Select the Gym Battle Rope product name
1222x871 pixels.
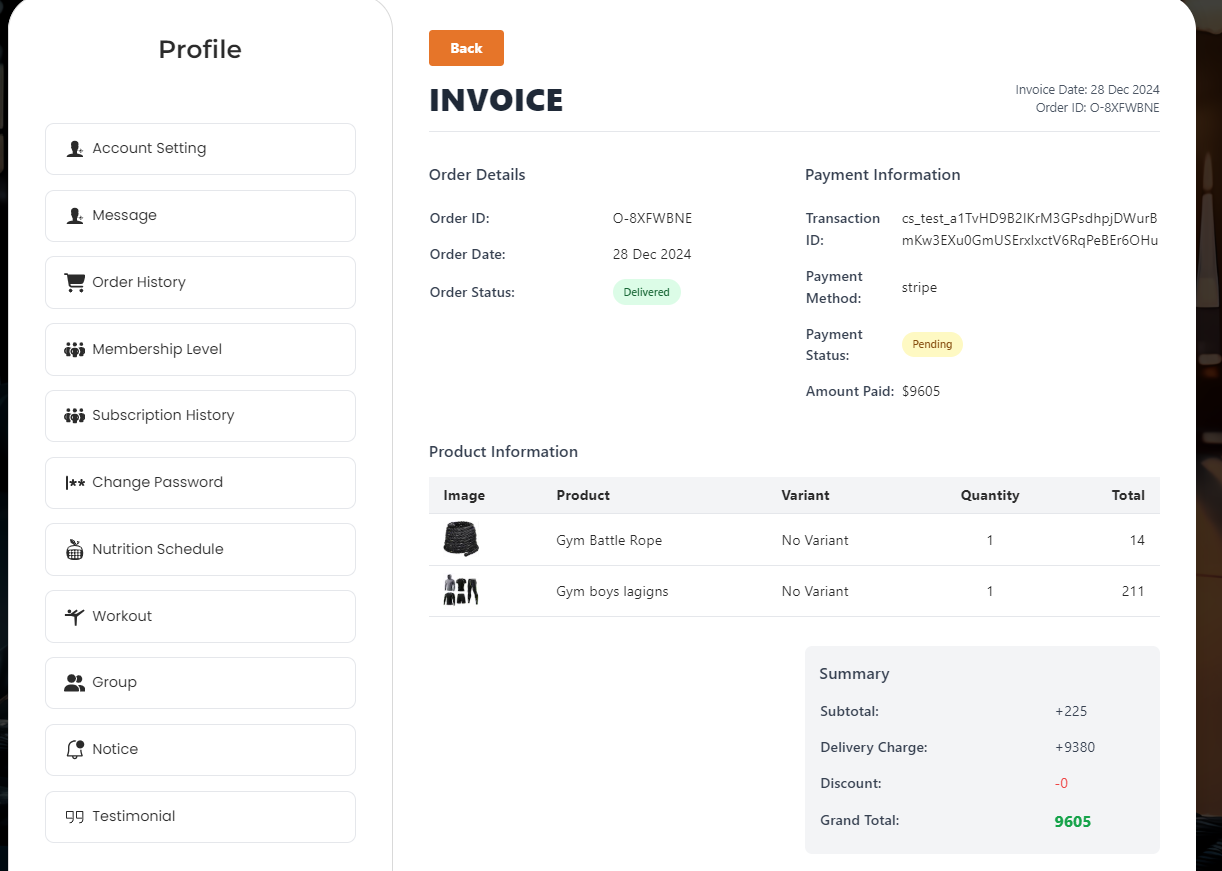coord(609,540)
